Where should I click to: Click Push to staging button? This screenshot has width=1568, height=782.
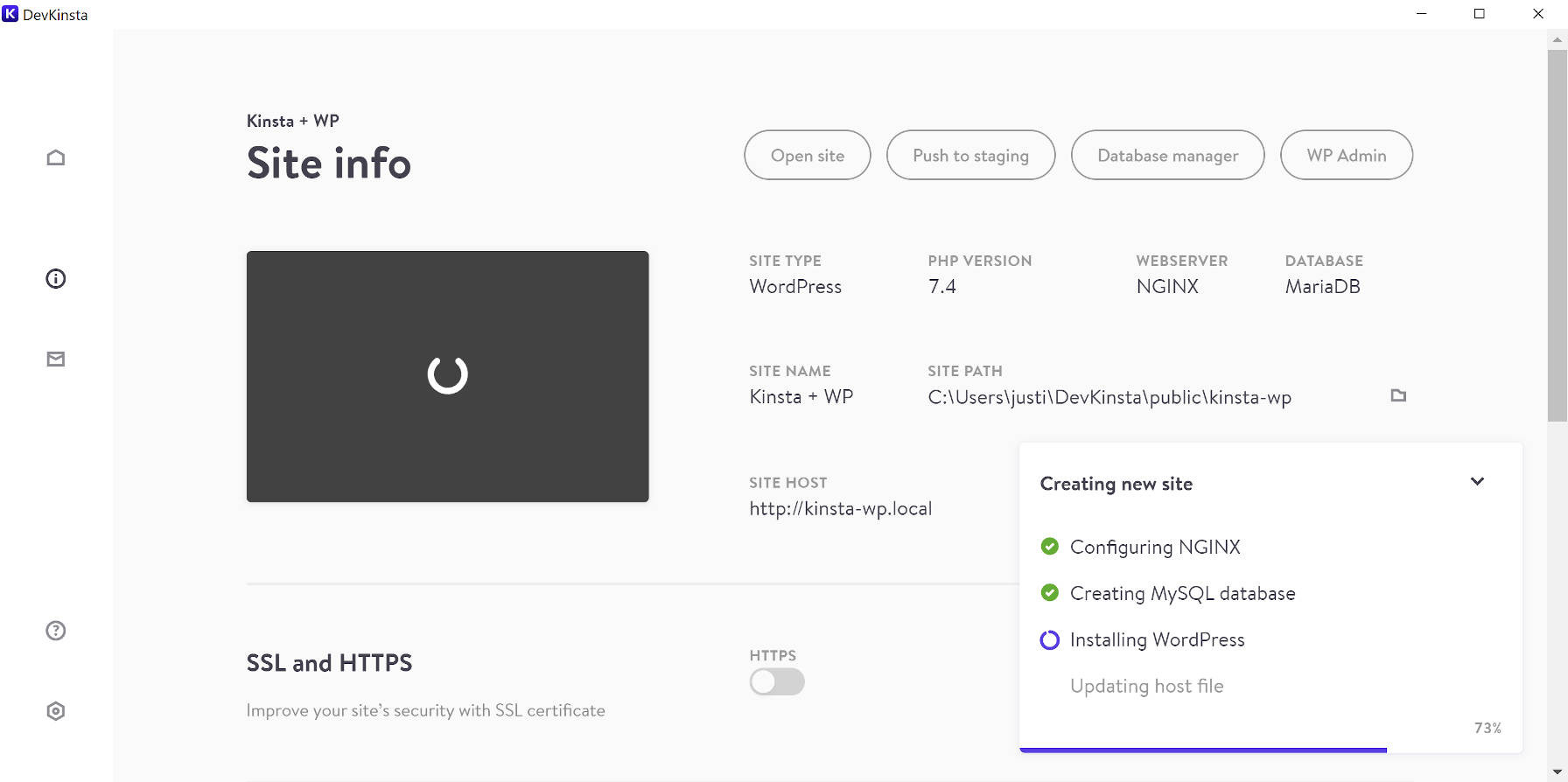click(971, 156)
